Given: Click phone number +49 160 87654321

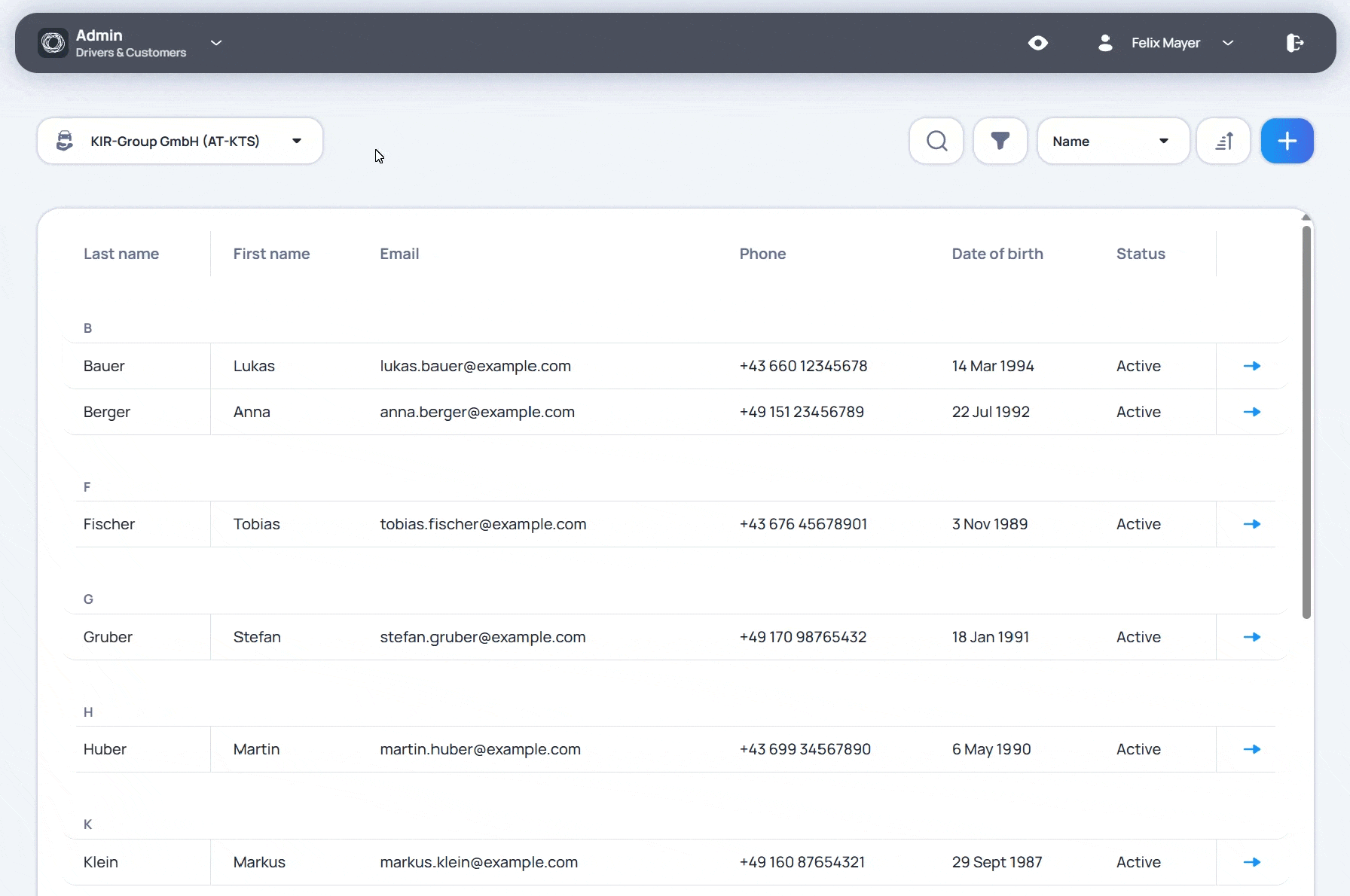Looking at the screenshot, I should [802, 862].
